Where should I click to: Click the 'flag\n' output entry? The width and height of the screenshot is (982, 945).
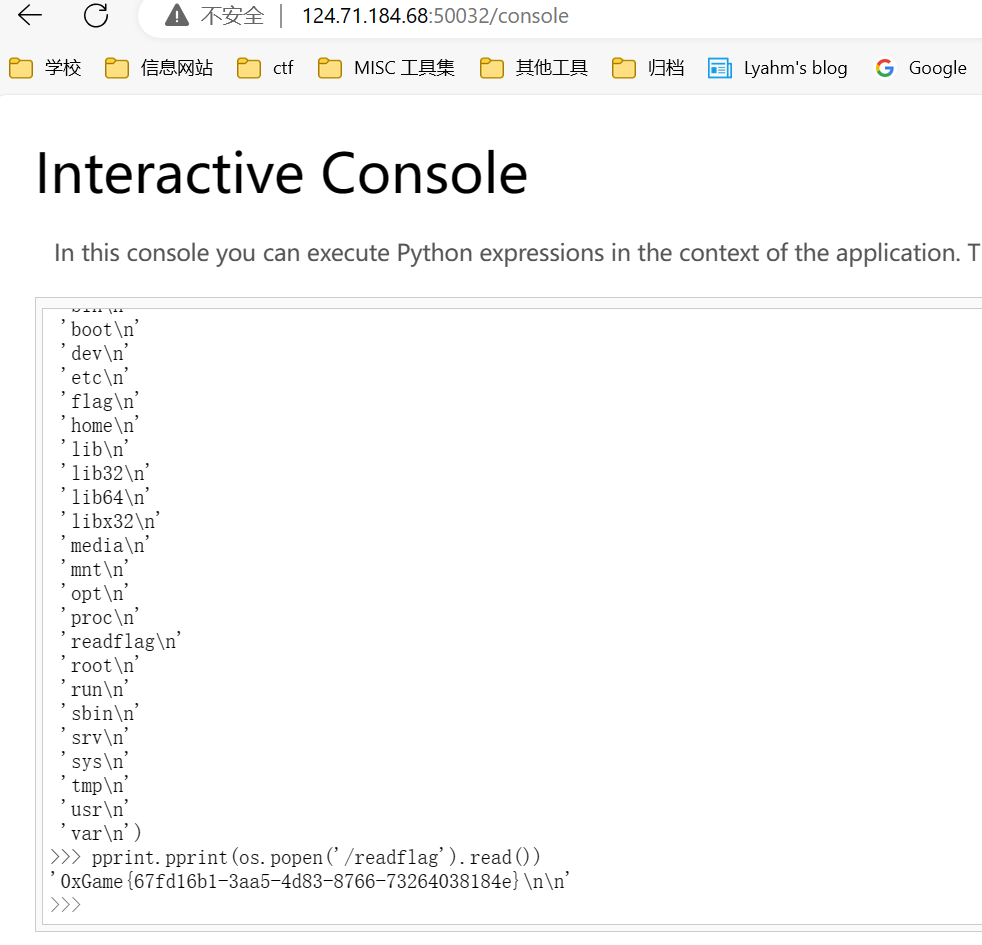point(100,401)
